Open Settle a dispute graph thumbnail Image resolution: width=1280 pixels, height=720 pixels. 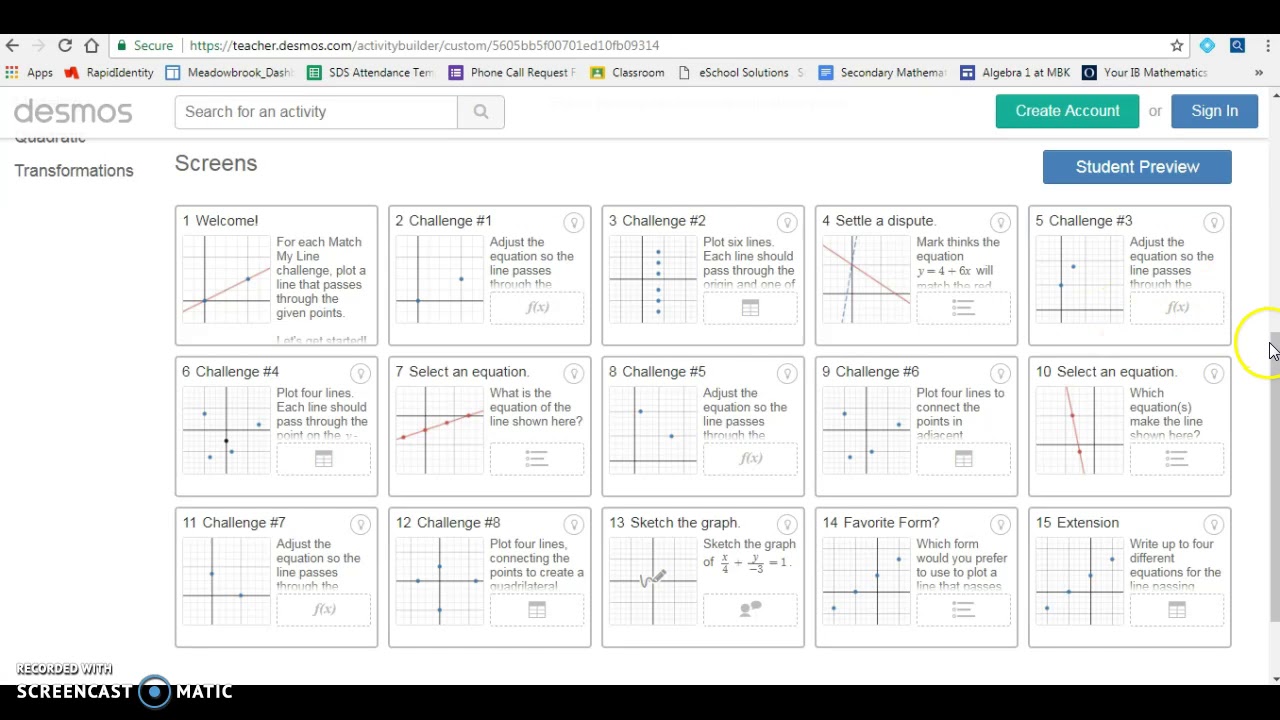click(866, 280)
